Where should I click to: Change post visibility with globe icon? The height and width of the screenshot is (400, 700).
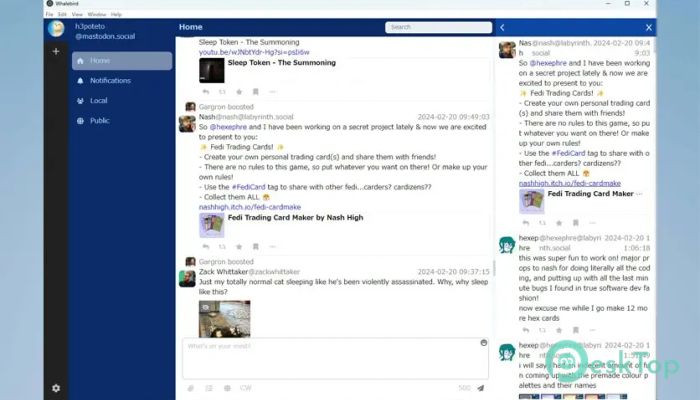pos(227,388)
